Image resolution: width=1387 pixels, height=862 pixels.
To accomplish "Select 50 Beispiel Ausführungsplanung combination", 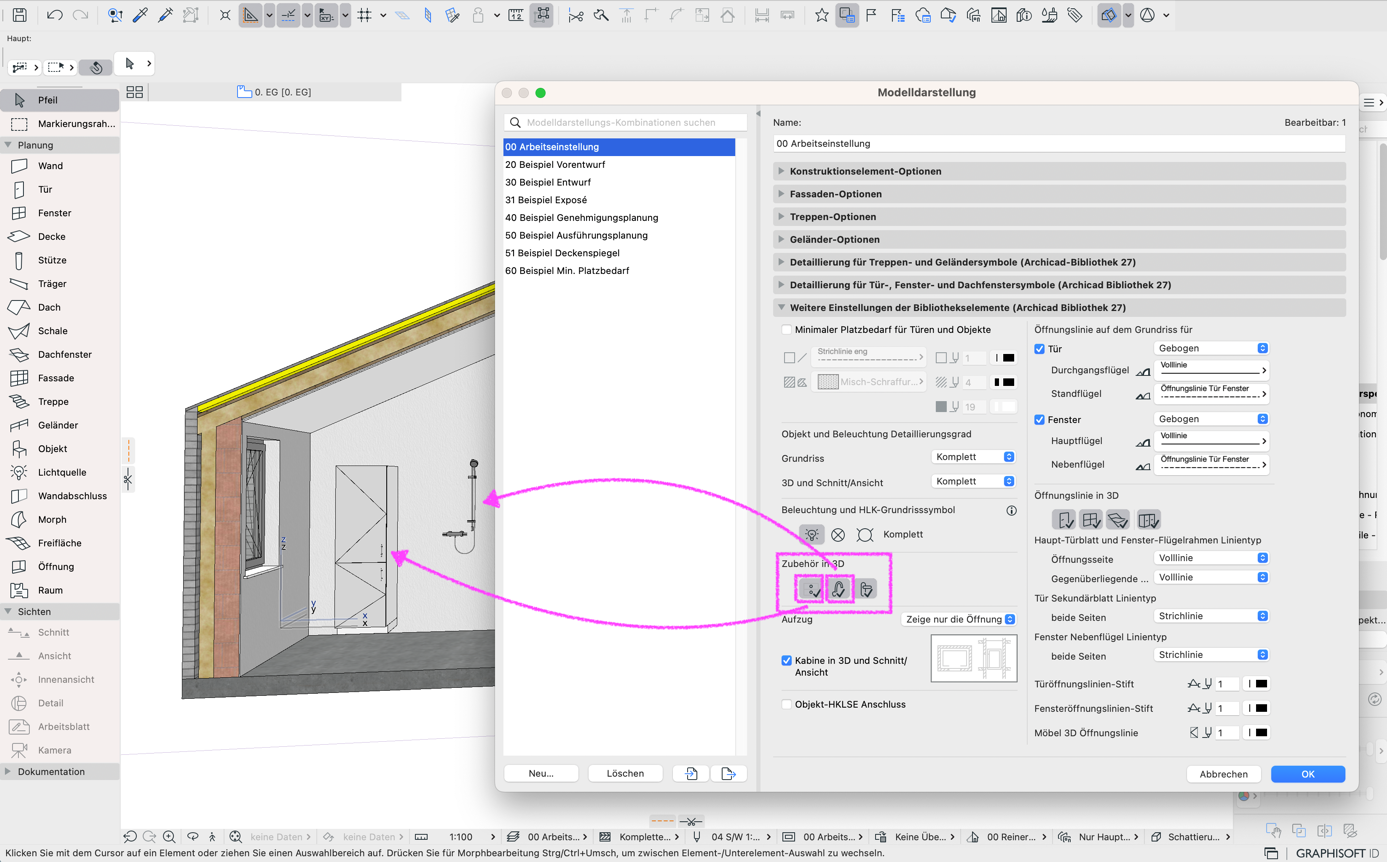I will pyautogui.click(x=619, y=235).
